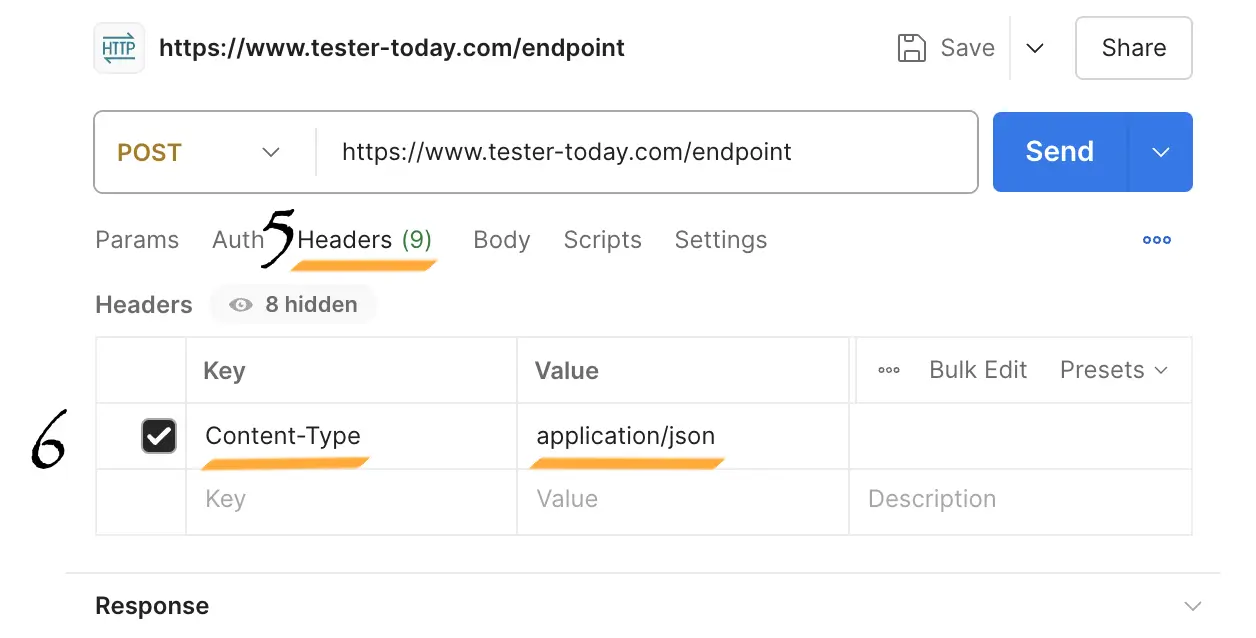Show the 8 hidden headers
This screenshot has height=638, width=1256.
click(x=293, y=304)
